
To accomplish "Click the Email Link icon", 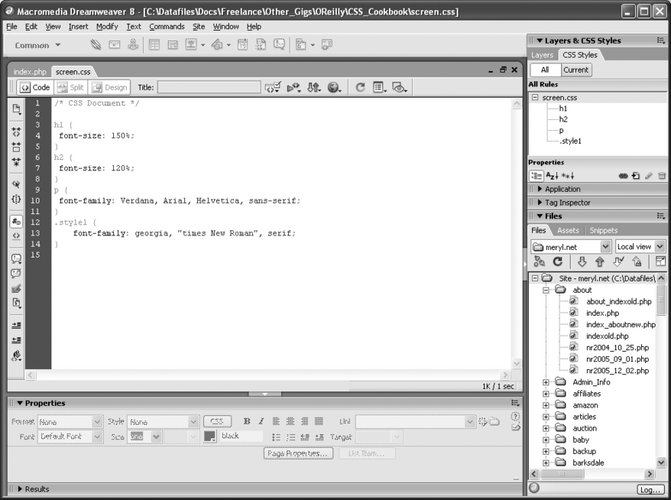I will tap(114, 45).
